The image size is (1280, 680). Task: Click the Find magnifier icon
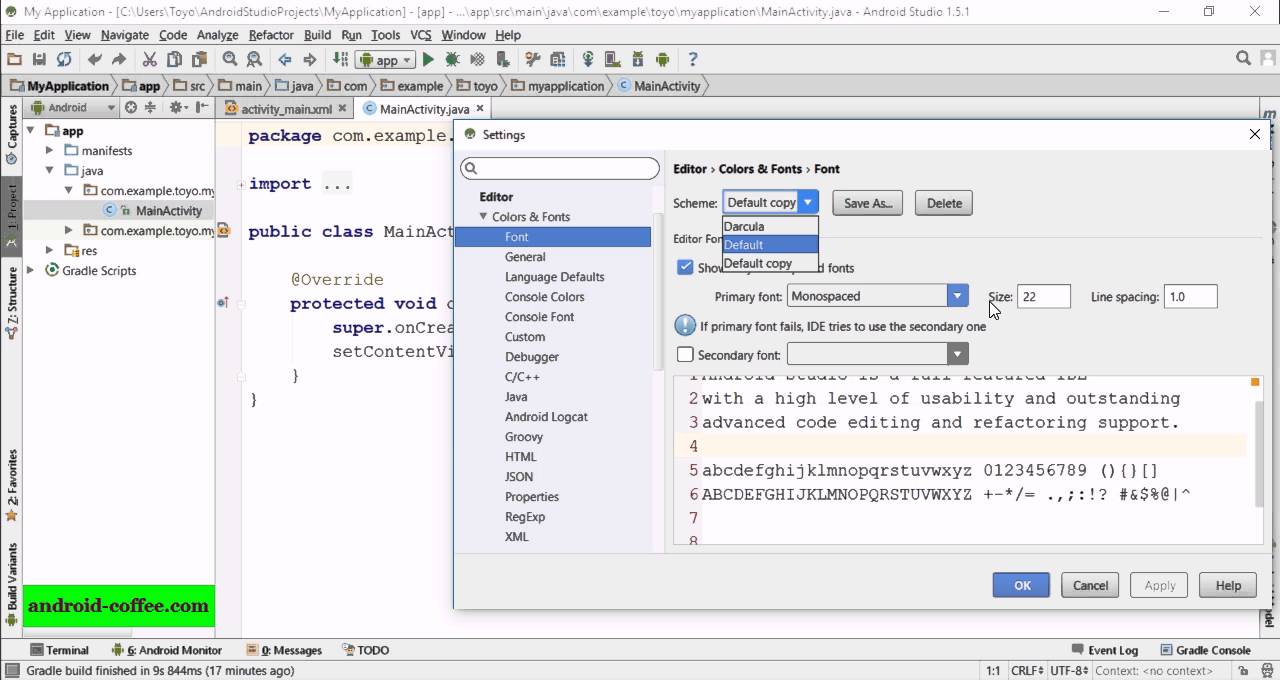point(230,60)
